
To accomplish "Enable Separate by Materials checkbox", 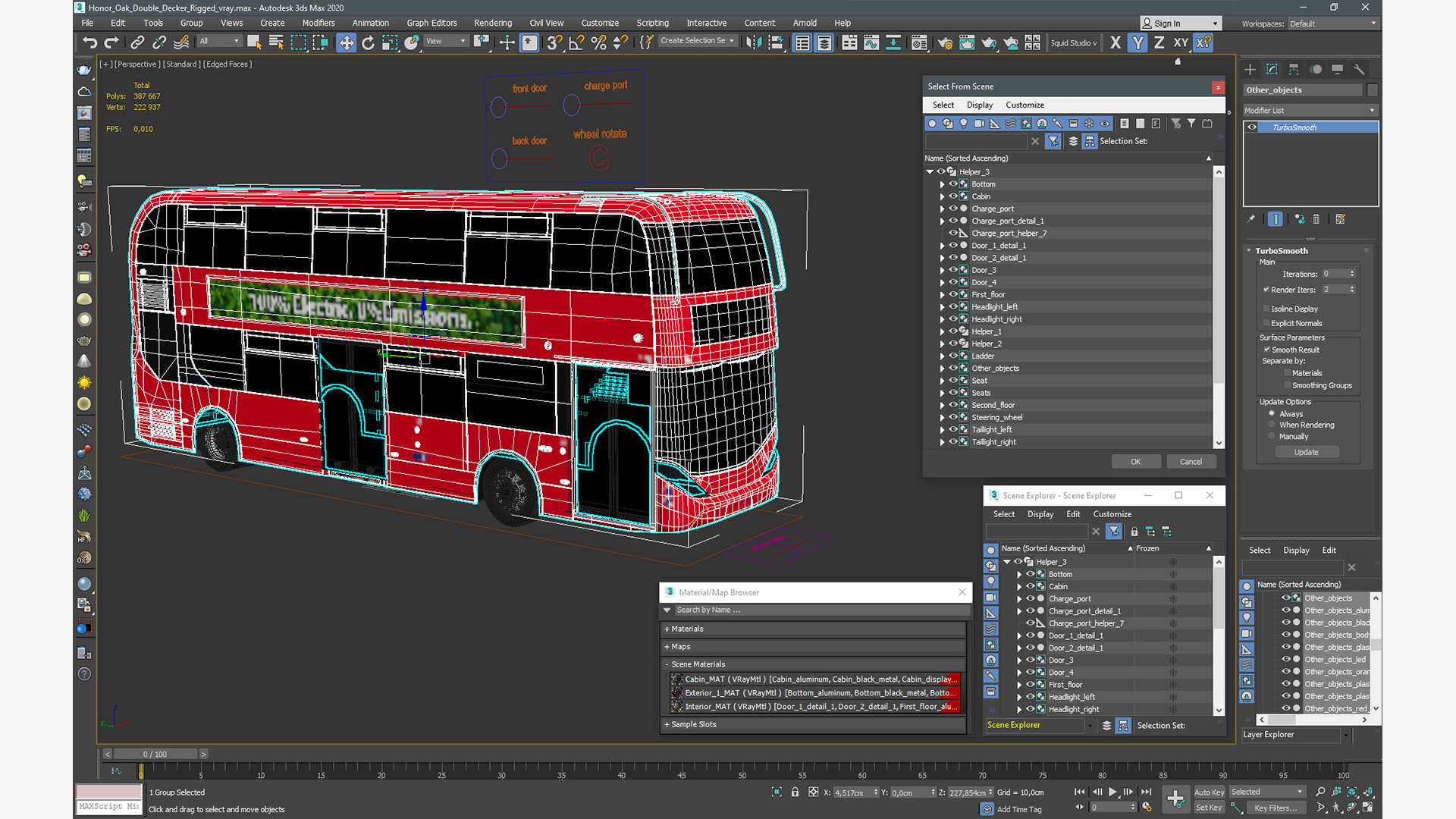I will [x=1288, y=373].
